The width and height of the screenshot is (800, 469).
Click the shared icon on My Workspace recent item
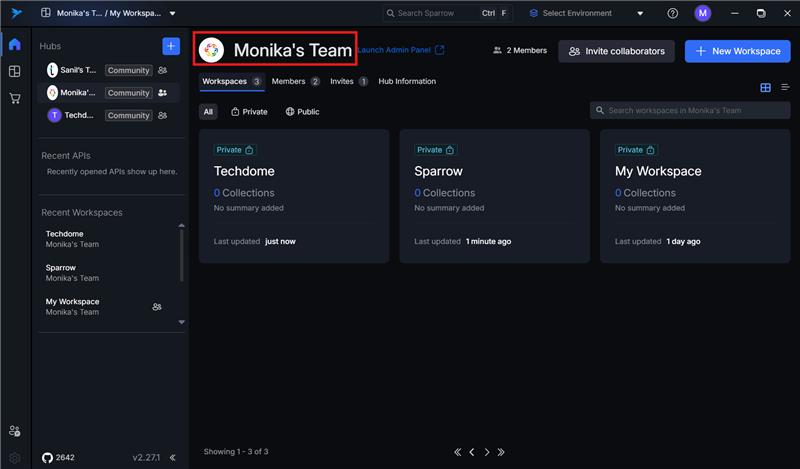(x=157, y=307)
